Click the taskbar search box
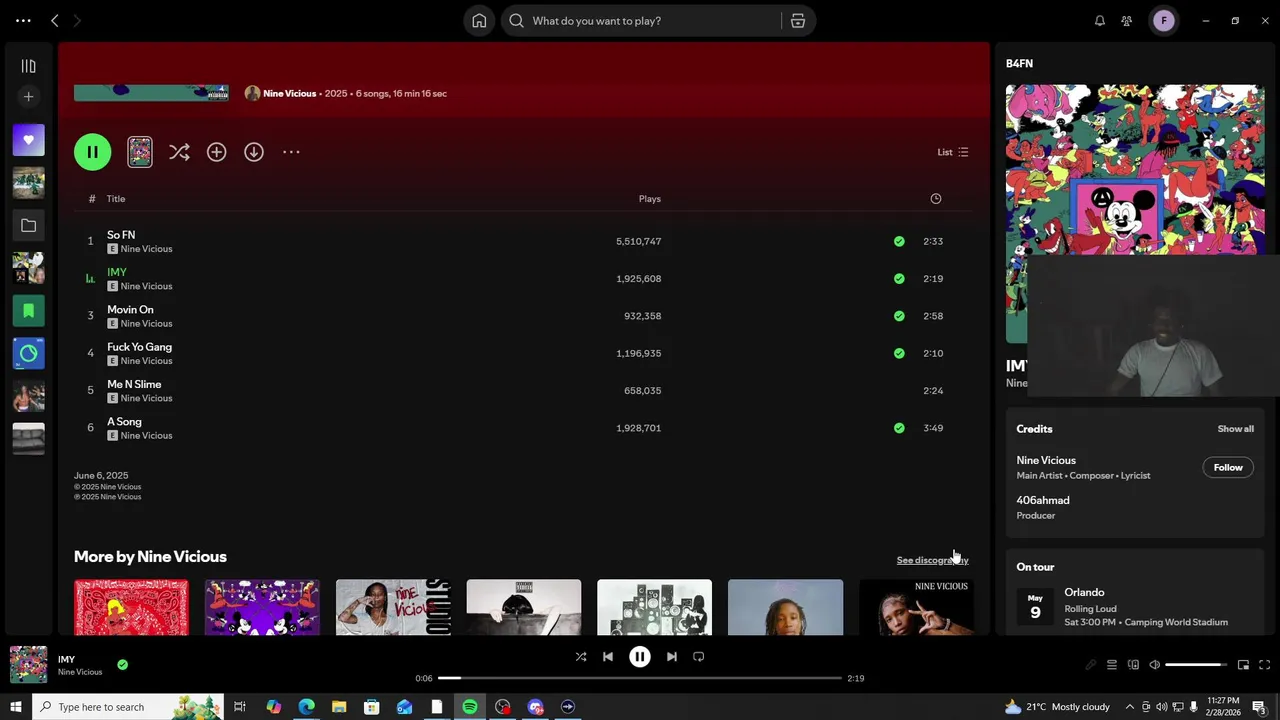Screen dimensions: 1280x720 128,707
